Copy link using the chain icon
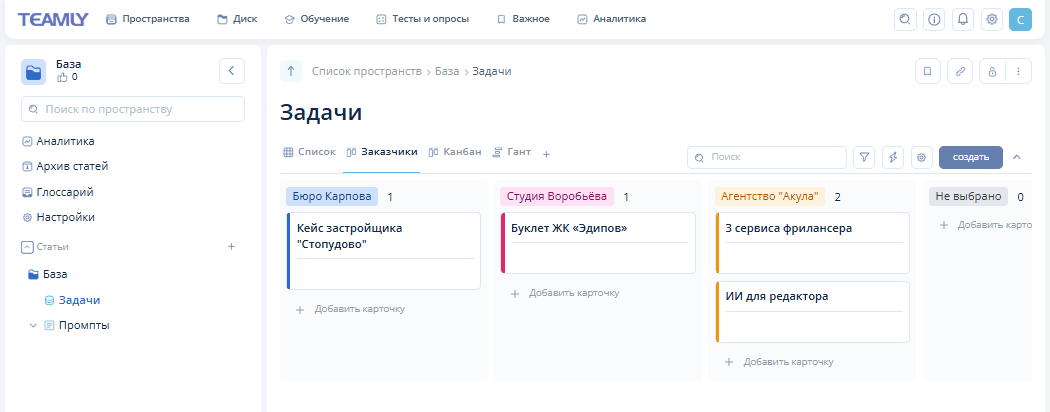This screenshot has width=1050, height=412. click(x=960, y=71)
